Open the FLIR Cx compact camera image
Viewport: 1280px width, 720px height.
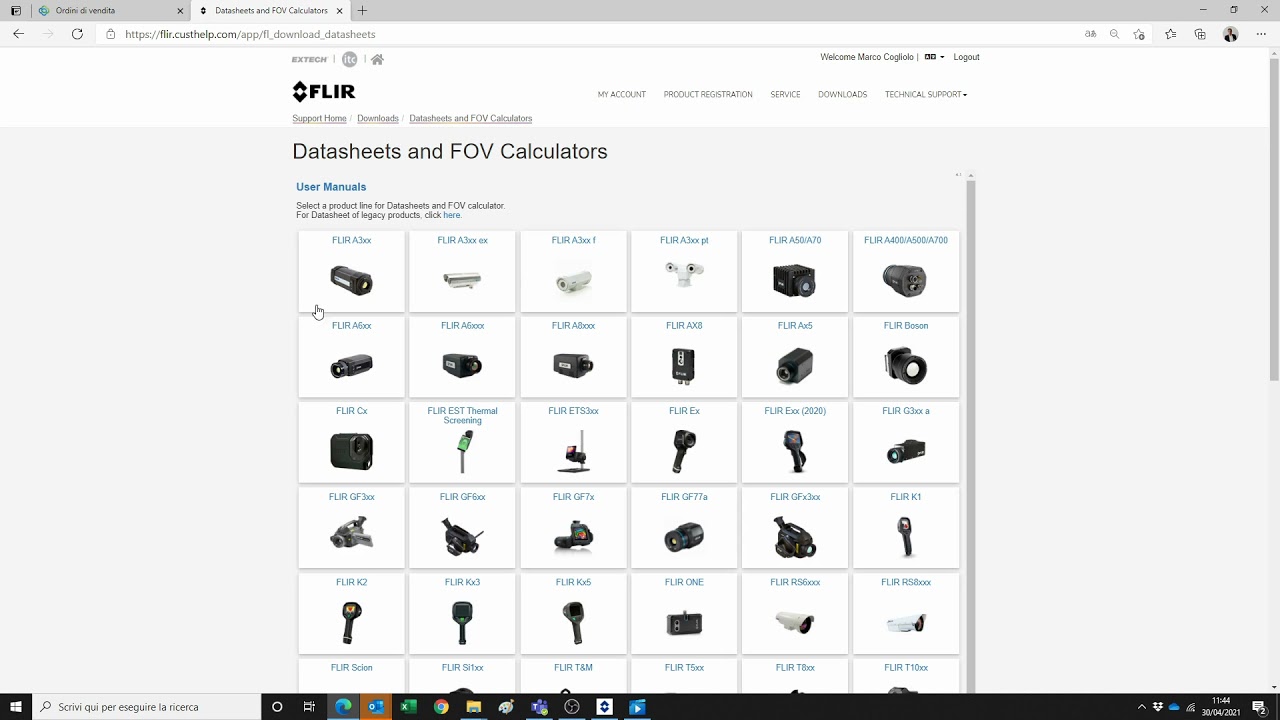[x=351, y=452]
